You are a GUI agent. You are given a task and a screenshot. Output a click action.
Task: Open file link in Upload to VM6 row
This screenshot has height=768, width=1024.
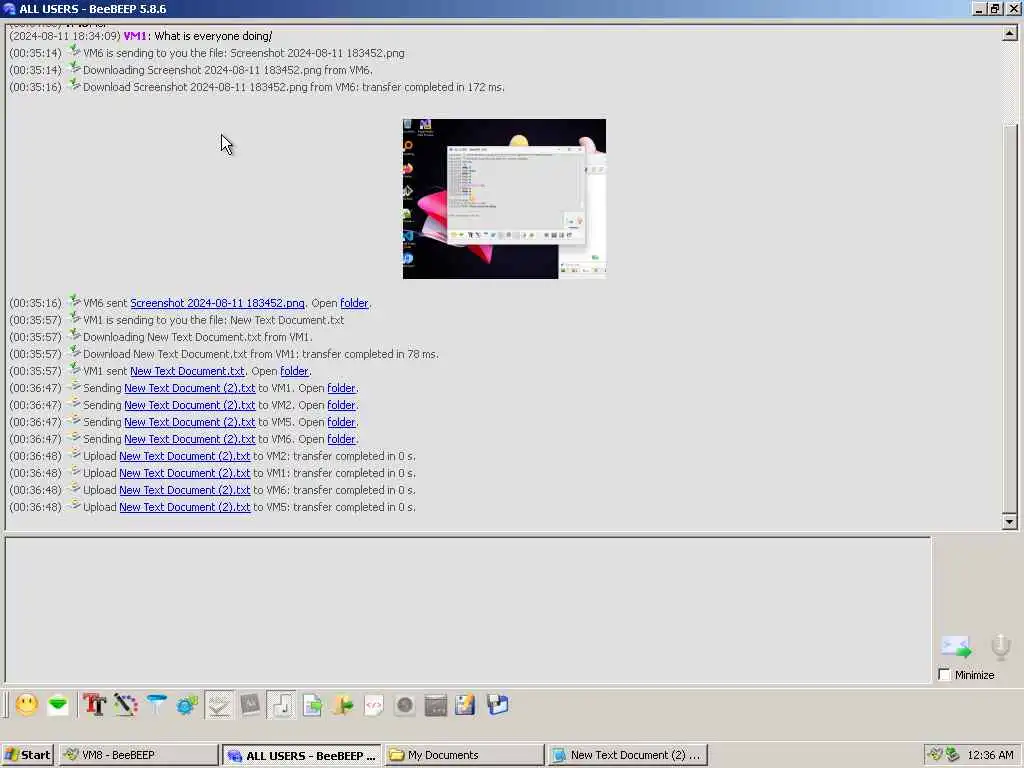185,490
